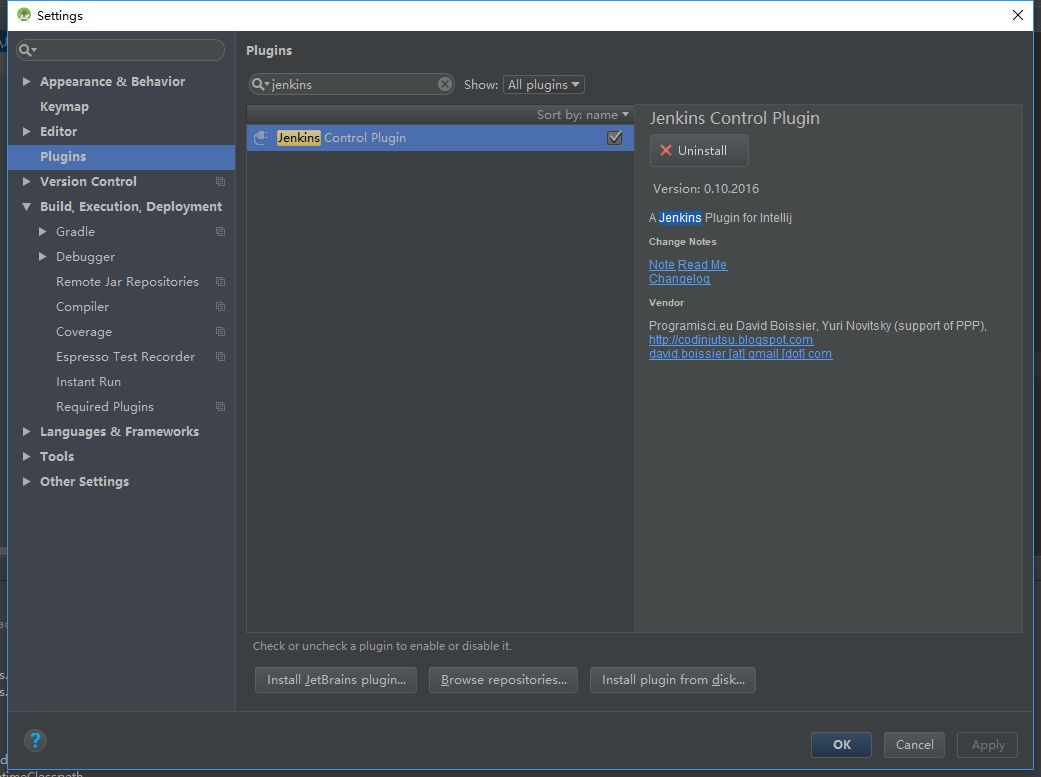Image resolution: width=1041 pixels, height=777 pixels.
Task: Open the Changelog link
Action: click(x=679, y=279)
